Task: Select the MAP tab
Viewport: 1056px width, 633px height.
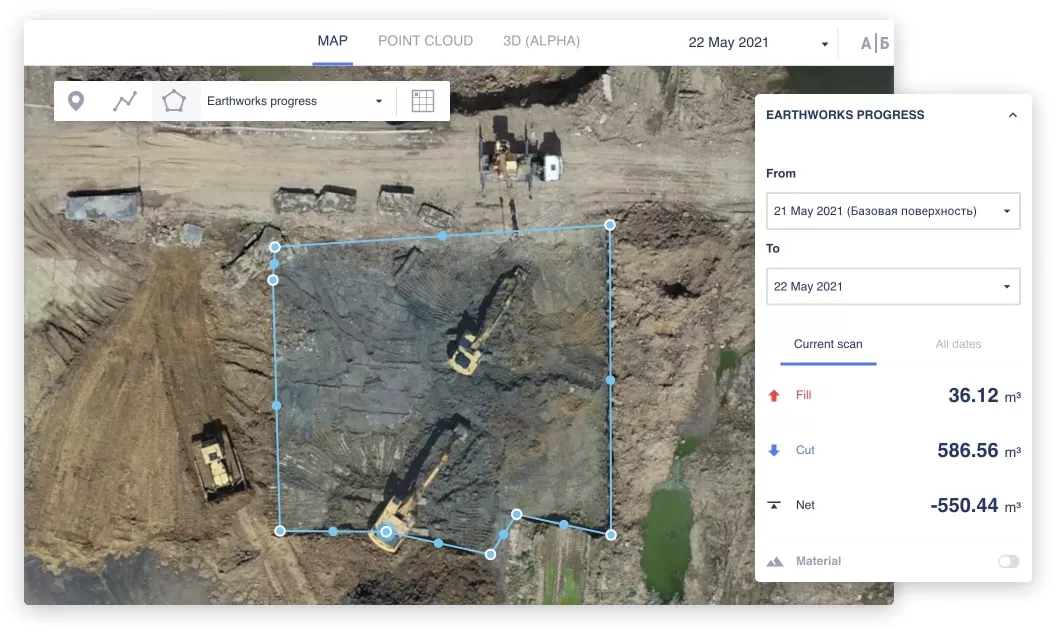Action: tap(332, 41)
